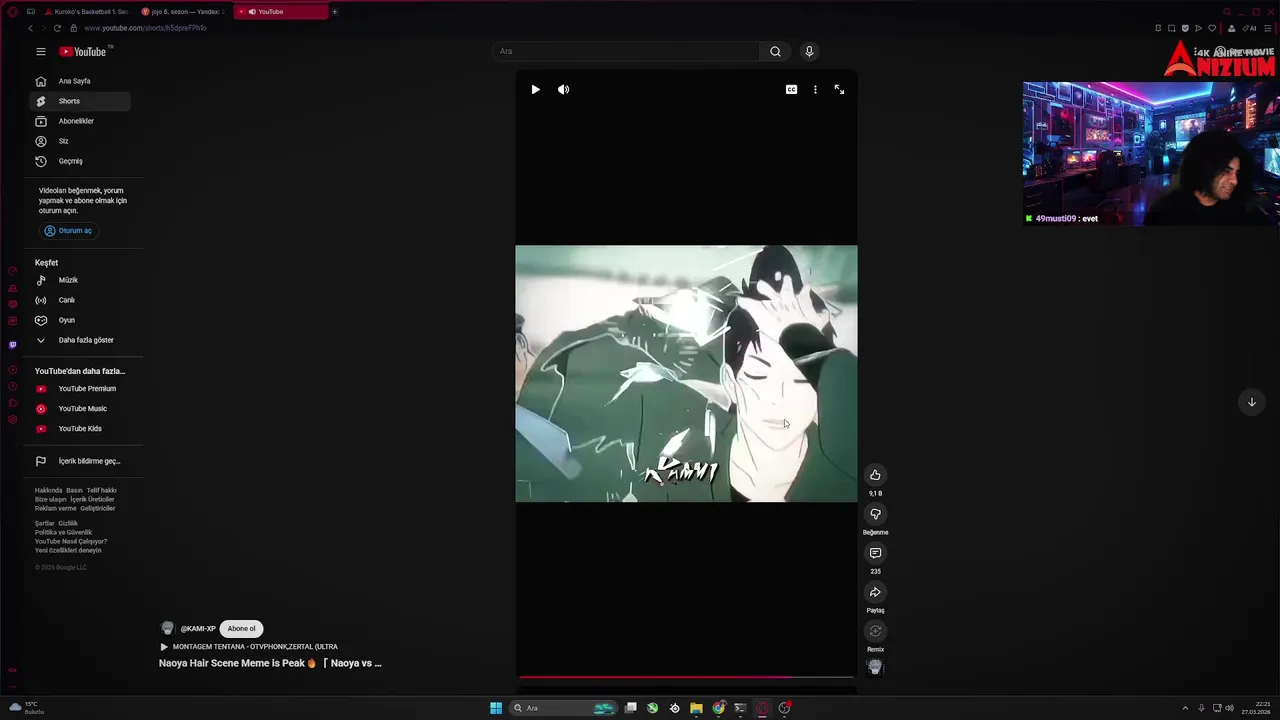Open the Opera menu logo
Image resolution: width=1280 pixels, height=720 pixels.
12,12
